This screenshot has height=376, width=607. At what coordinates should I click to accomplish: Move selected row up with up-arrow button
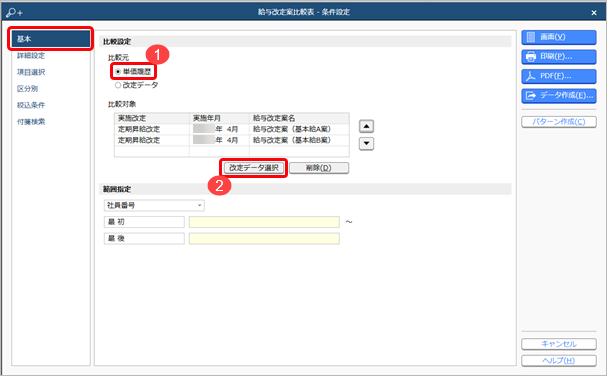coord(366,126)
